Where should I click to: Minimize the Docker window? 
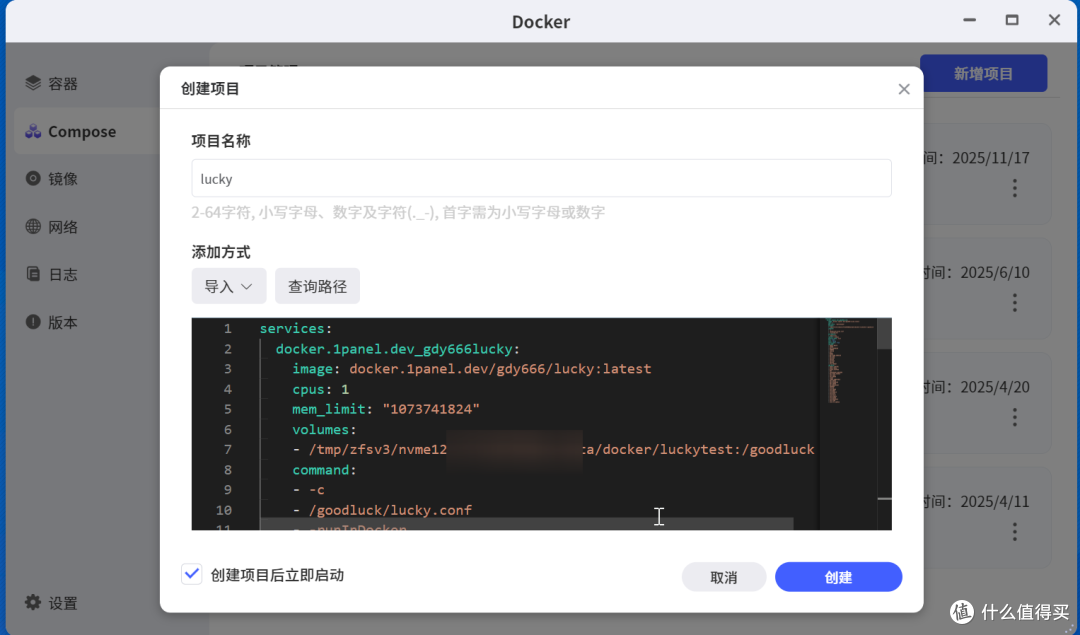pos(970,20)
